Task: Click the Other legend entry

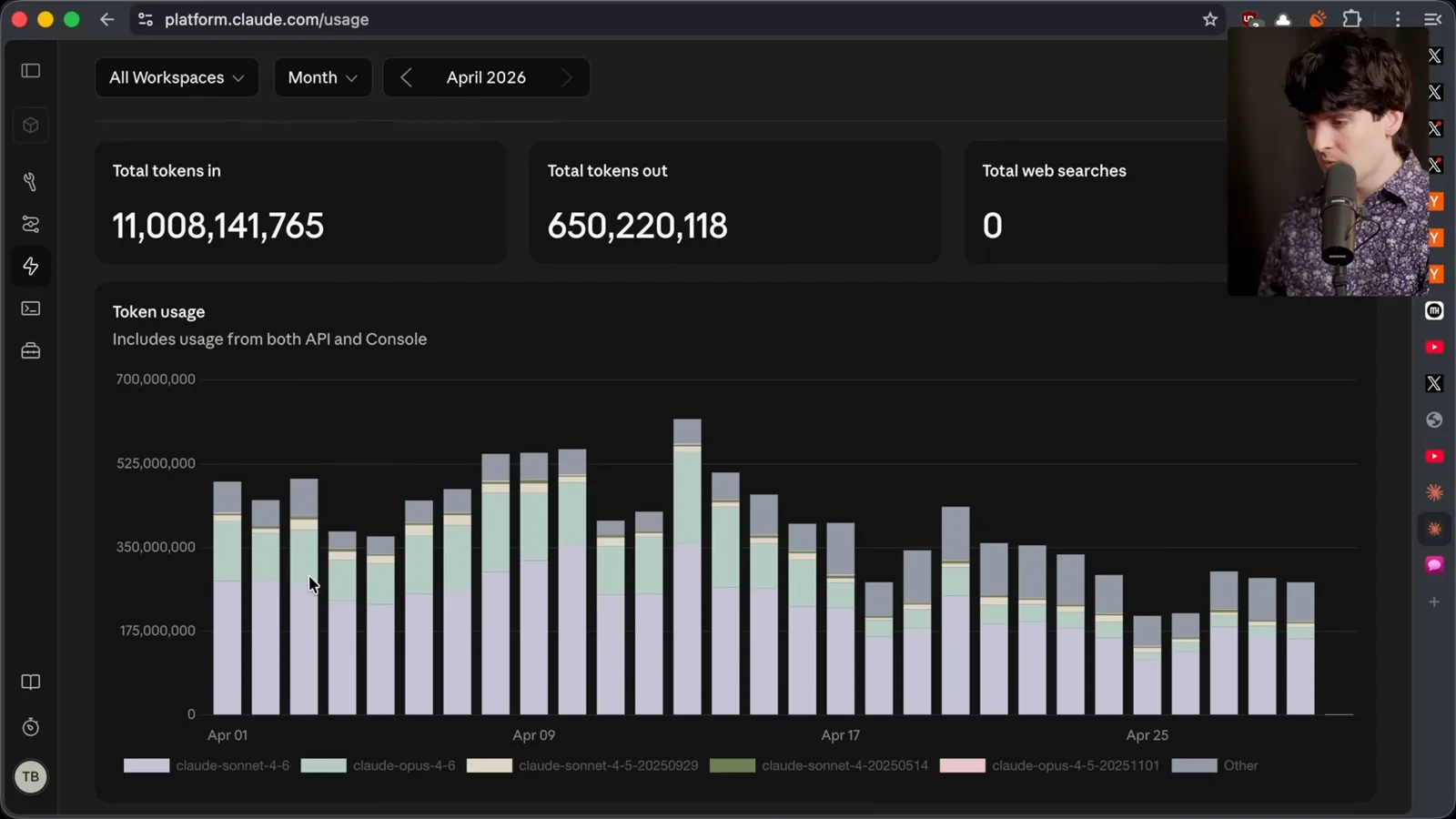Action: 1215,765
